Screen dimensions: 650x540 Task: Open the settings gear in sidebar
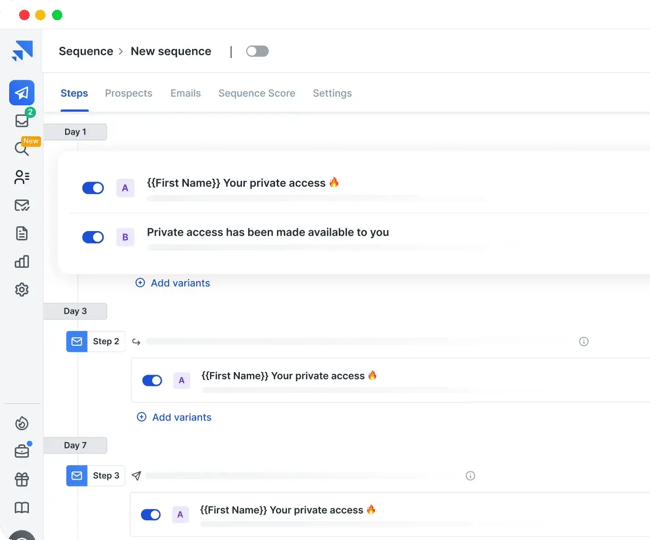pyautogui.click(x=22, y=290)
